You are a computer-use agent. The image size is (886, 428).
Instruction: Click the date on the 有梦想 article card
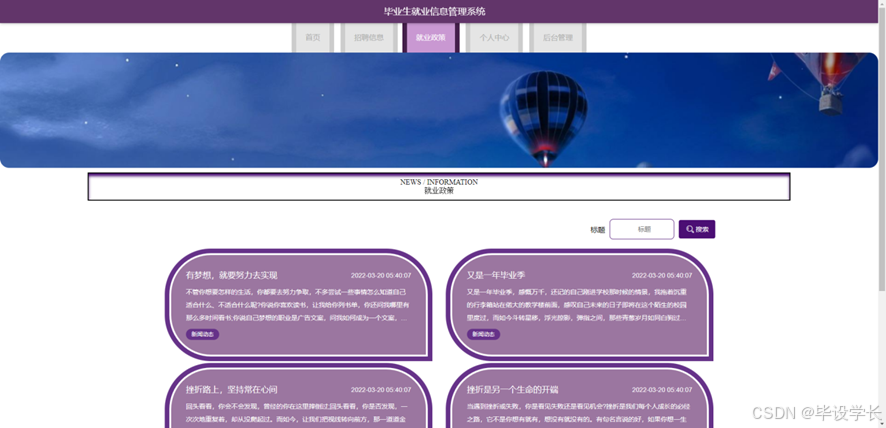point(381,276)
